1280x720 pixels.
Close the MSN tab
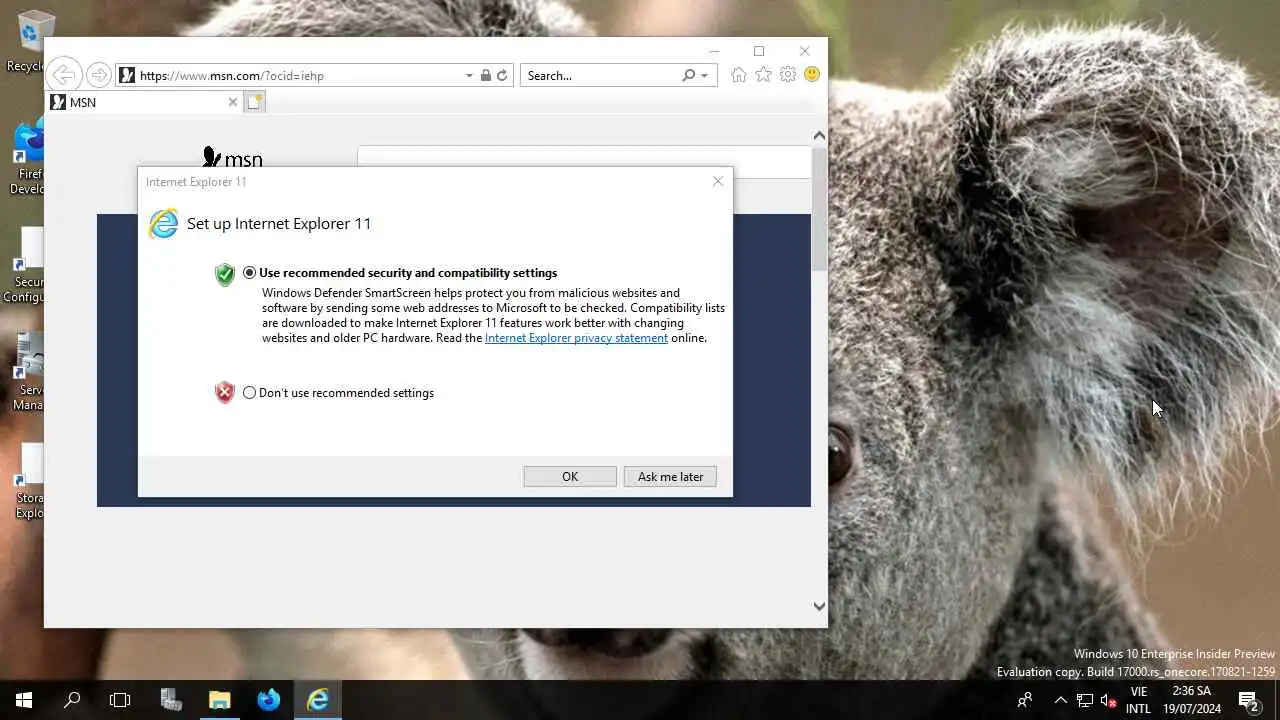(233, 102)
